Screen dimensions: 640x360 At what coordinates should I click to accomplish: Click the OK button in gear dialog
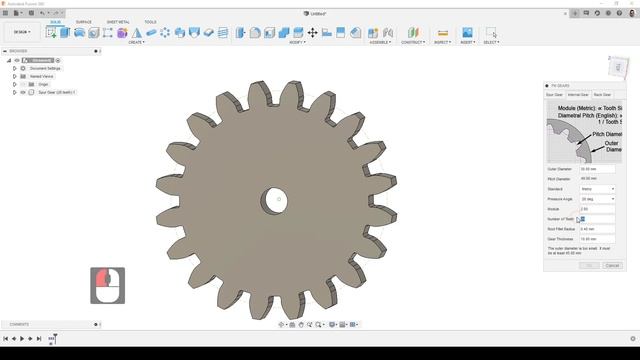(589, 265)
